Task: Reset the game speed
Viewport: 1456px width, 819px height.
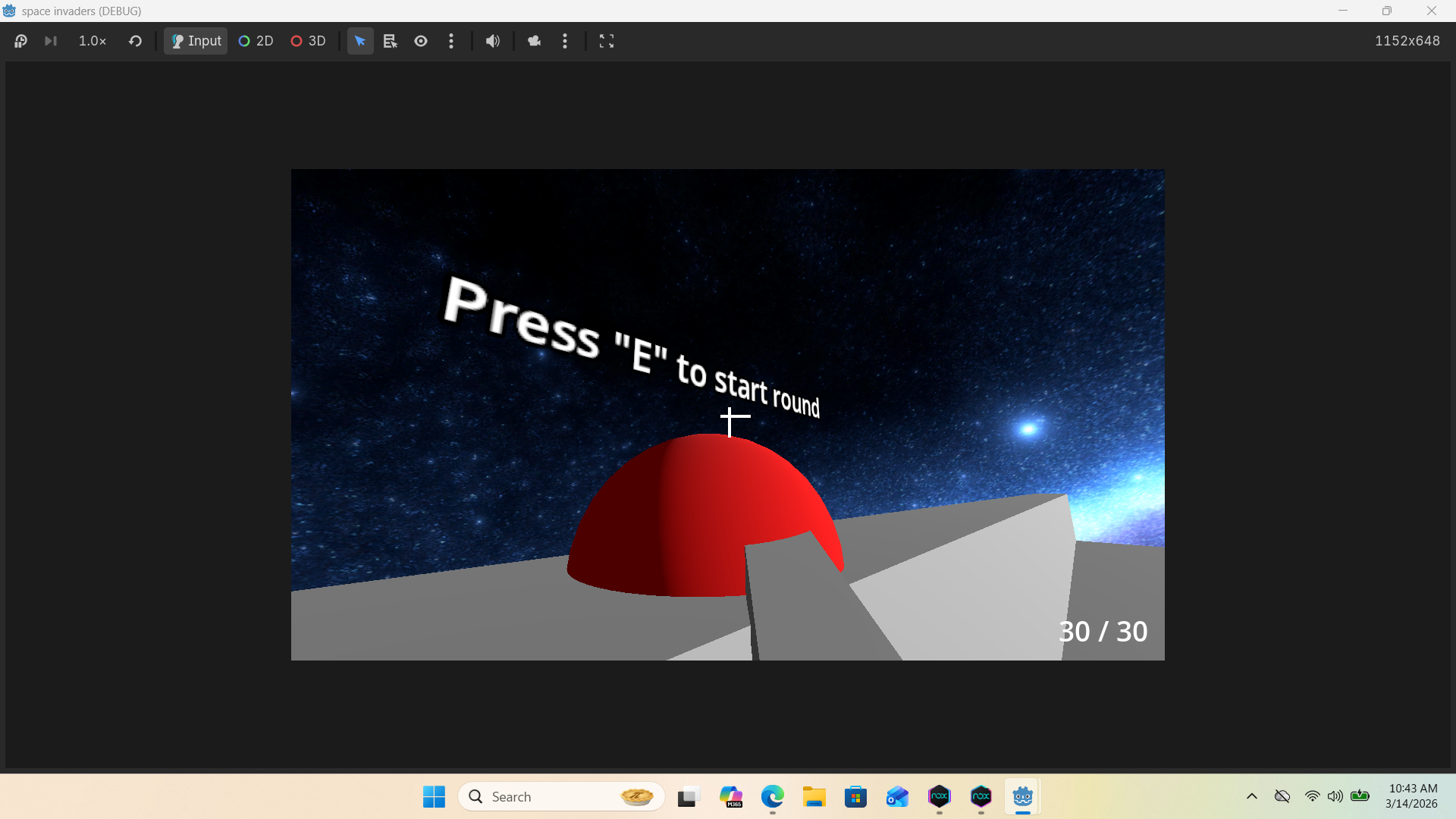Action: pos(135,41)
